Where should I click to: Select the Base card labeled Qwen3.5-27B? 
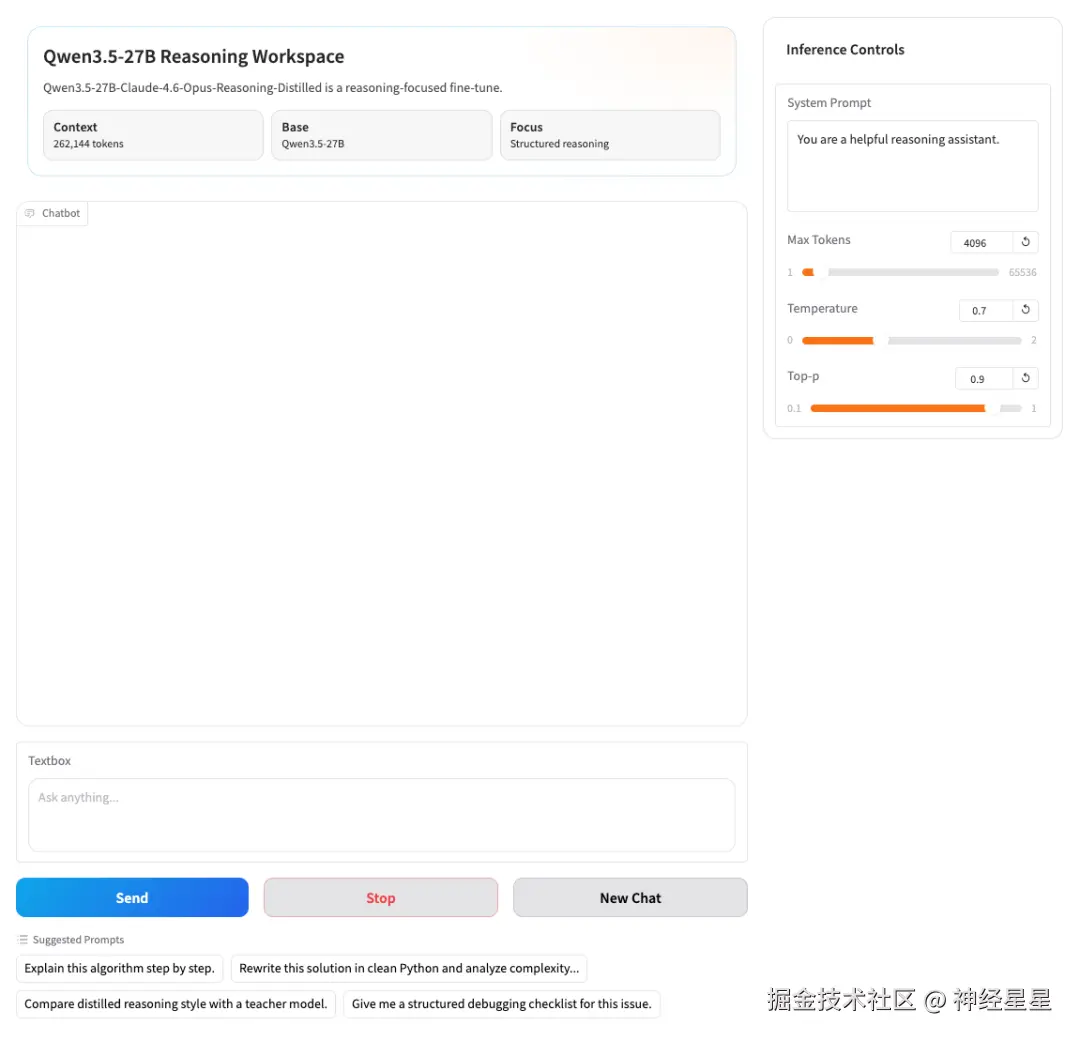click(381, 135)
